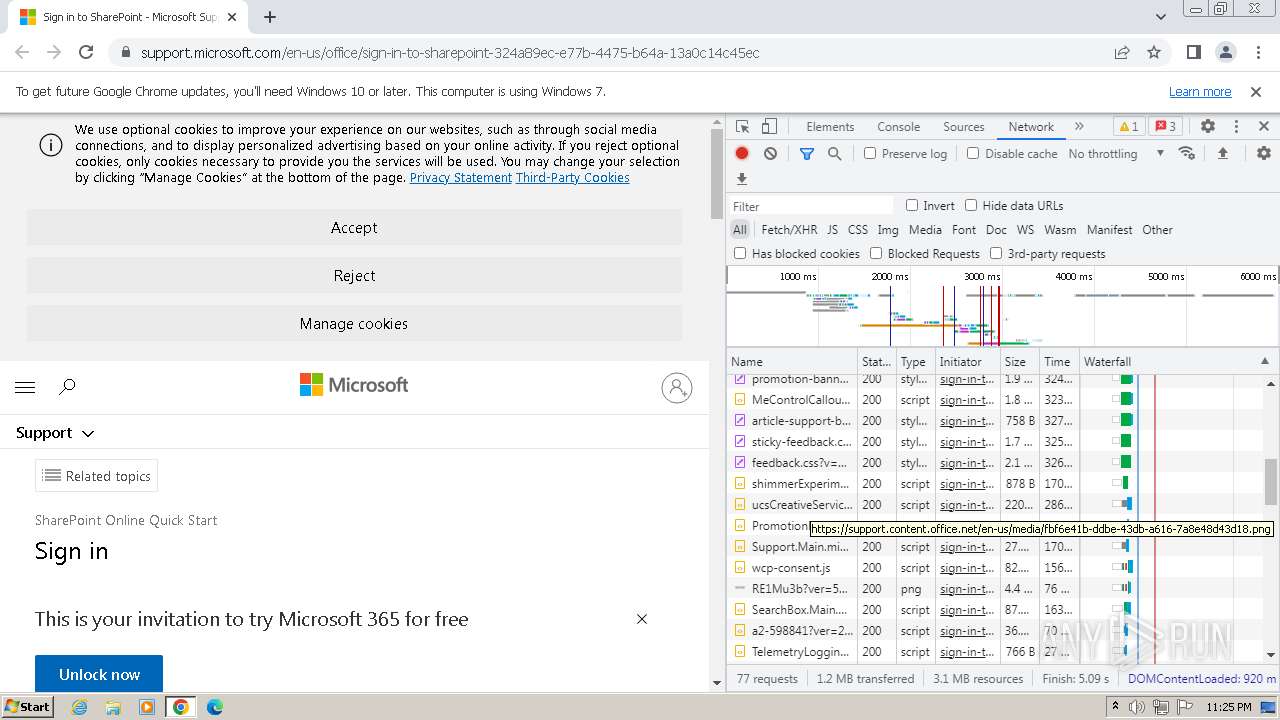The height and width of the screenshot is (720, 1280).
Task: Open the Third-Party Cookies link
Action: pos(573,178)
